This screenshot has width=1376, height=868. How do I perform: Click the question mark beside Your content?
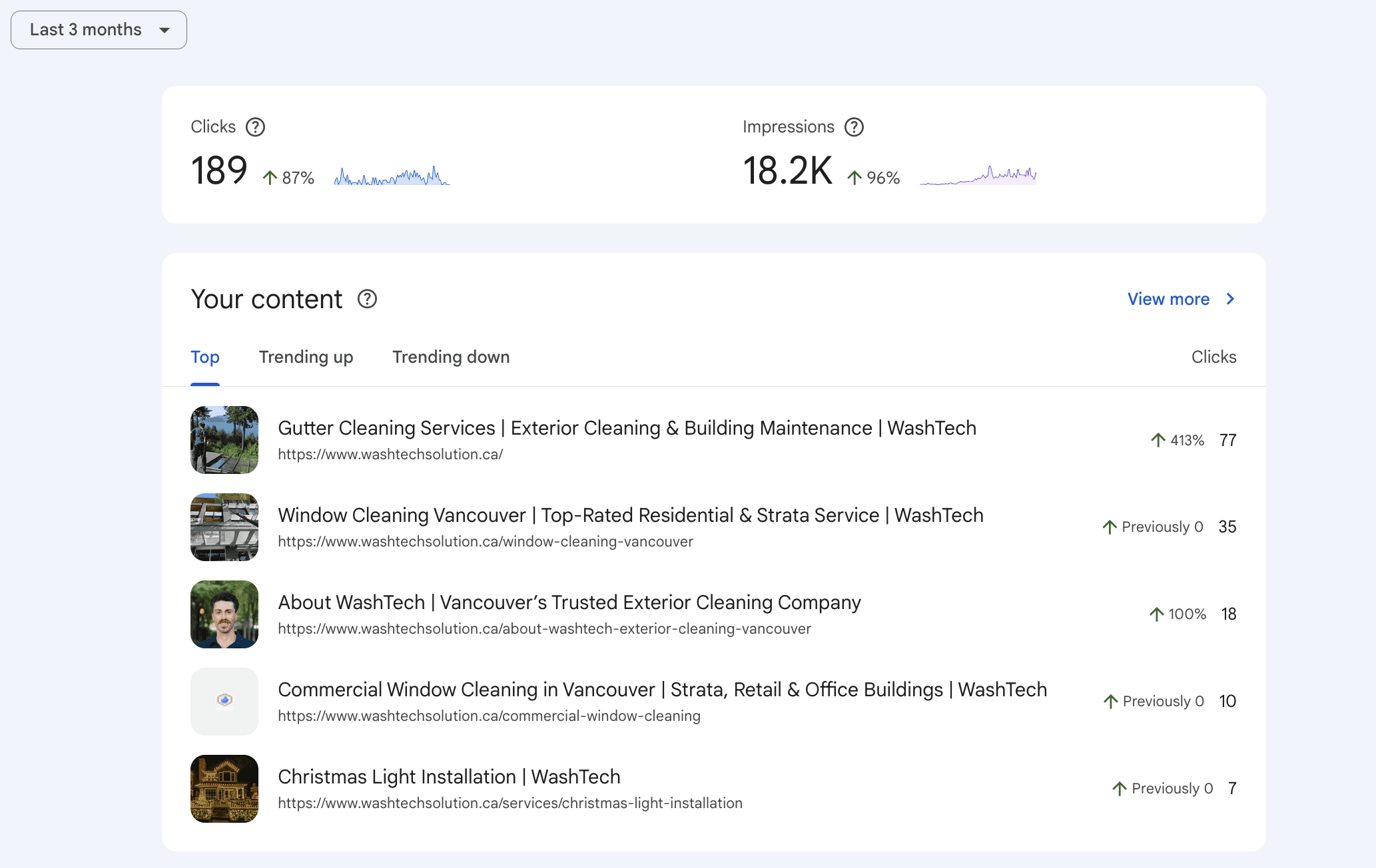click(x=367, y=300)
